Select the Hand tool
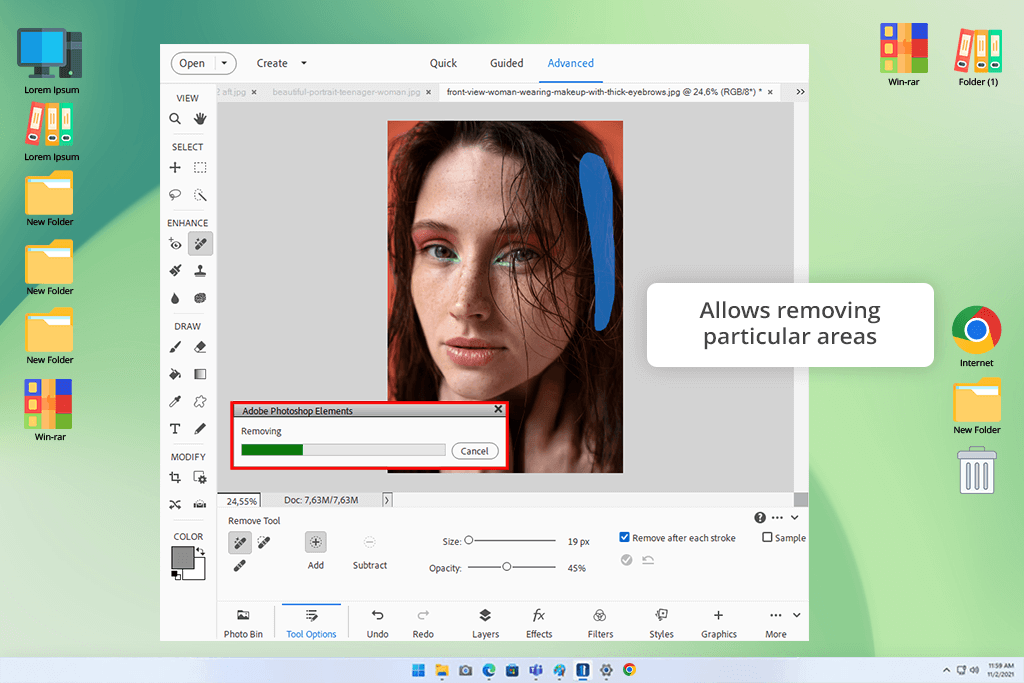This screenshot has width=1024, height=683. (x=200, y=119)
